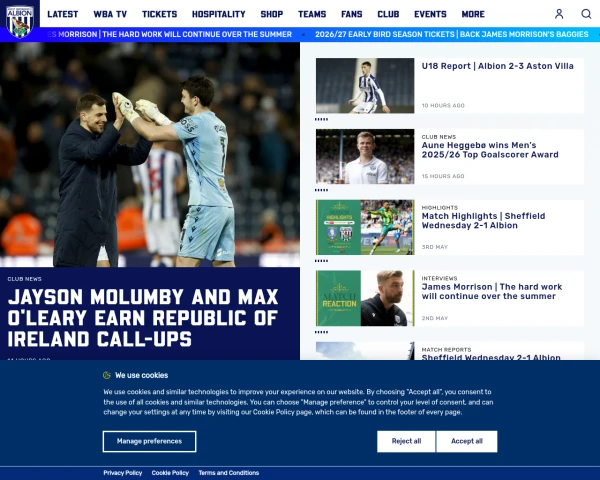Screen dimensions: 600x480
Task: Click the '15 HOURS AGO' timestamp
Action: tap(443, 176)
